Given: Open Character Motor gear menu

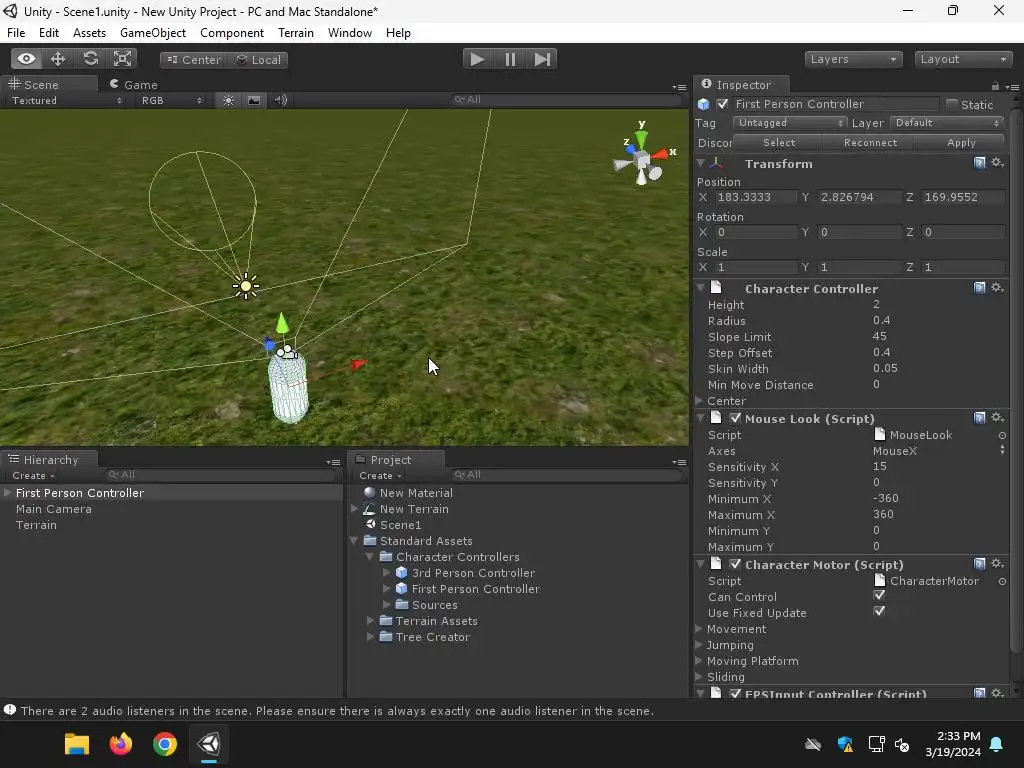Looking at the screenshot, I should pyautogui.click(x=997, y=564).
